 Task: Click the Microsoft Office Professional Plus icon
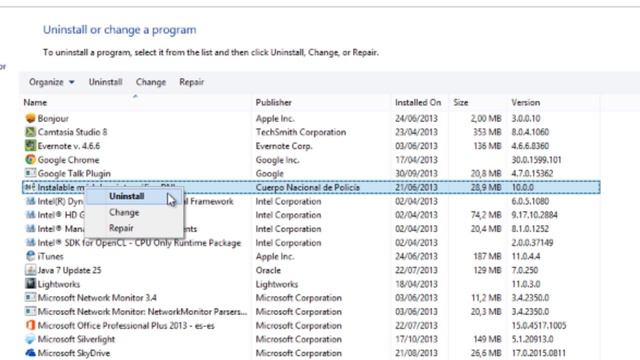(x=30, y=325)
